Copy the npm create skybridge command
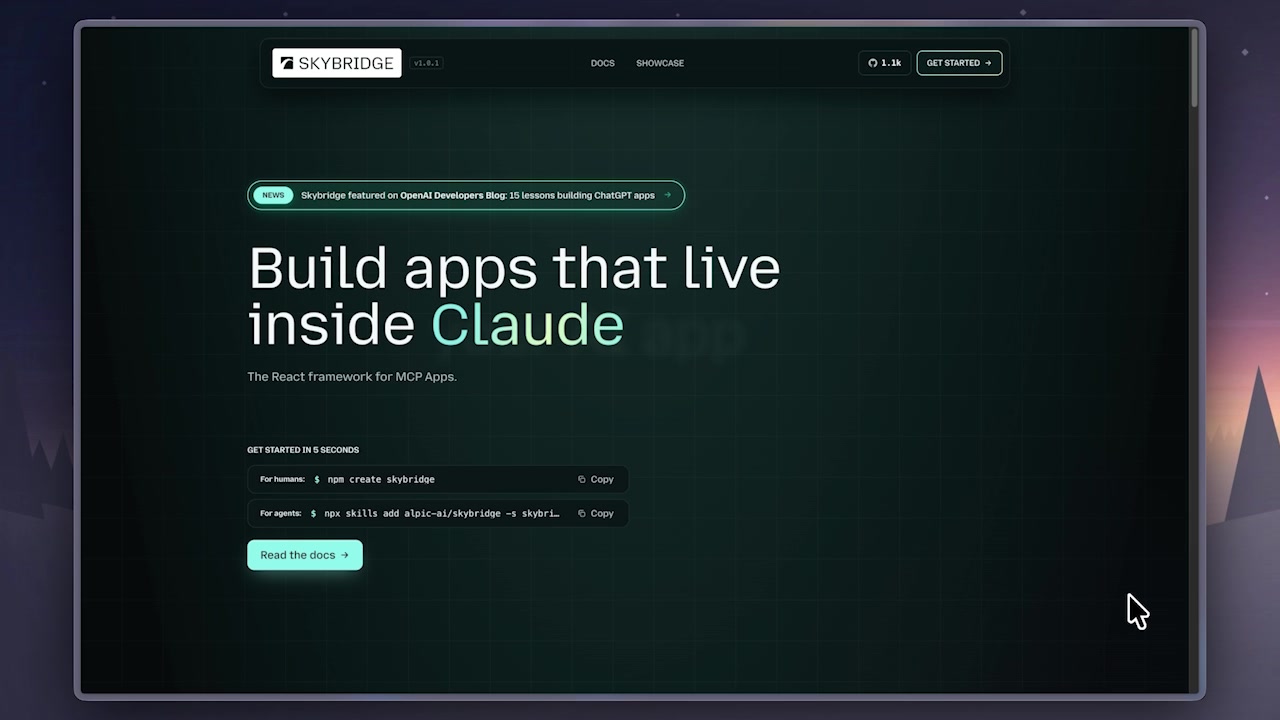The width and height of the screenshot is (1280, 720). click(x=596, y=479)
